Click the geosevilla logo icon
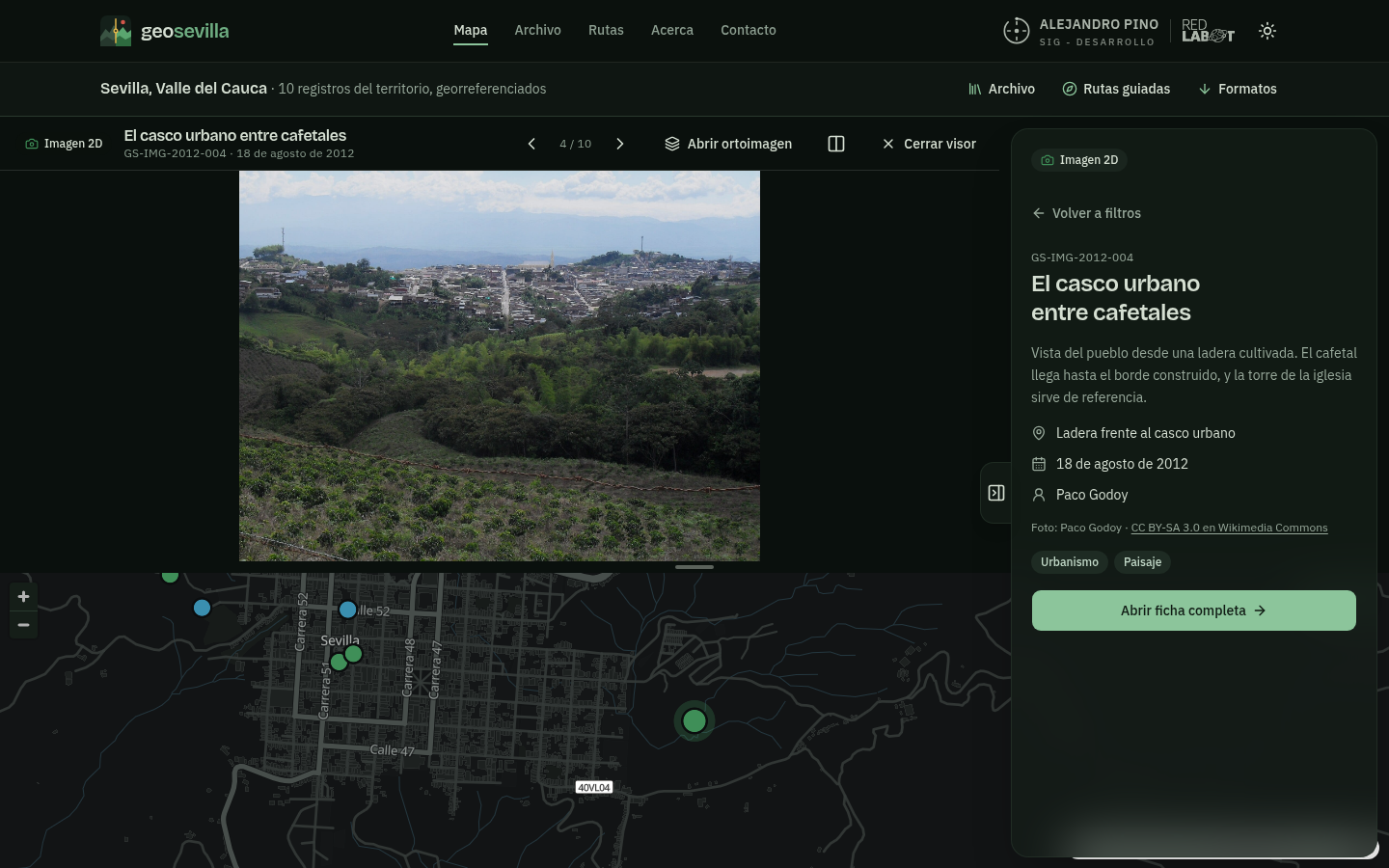This screenshot has width=1389, height=868. (116, 31)
